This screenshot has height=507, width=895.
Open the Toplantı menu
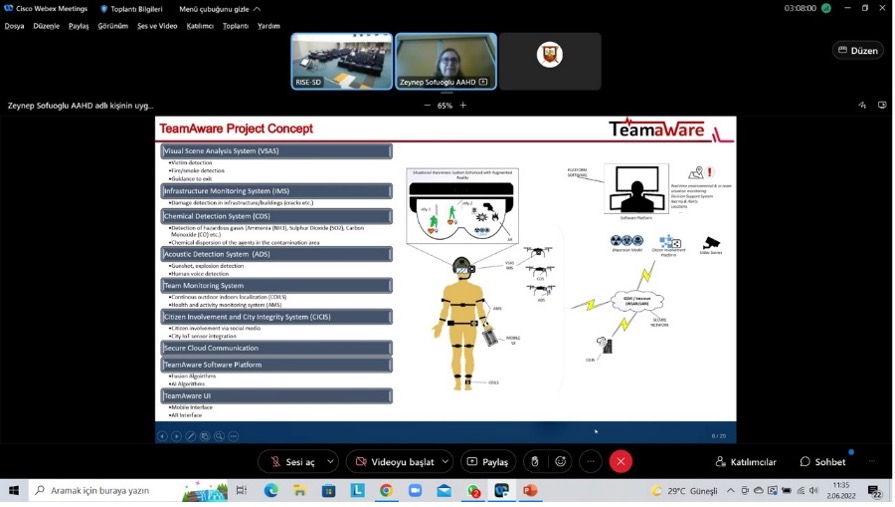pyautogui.click(x=235, y=26)
